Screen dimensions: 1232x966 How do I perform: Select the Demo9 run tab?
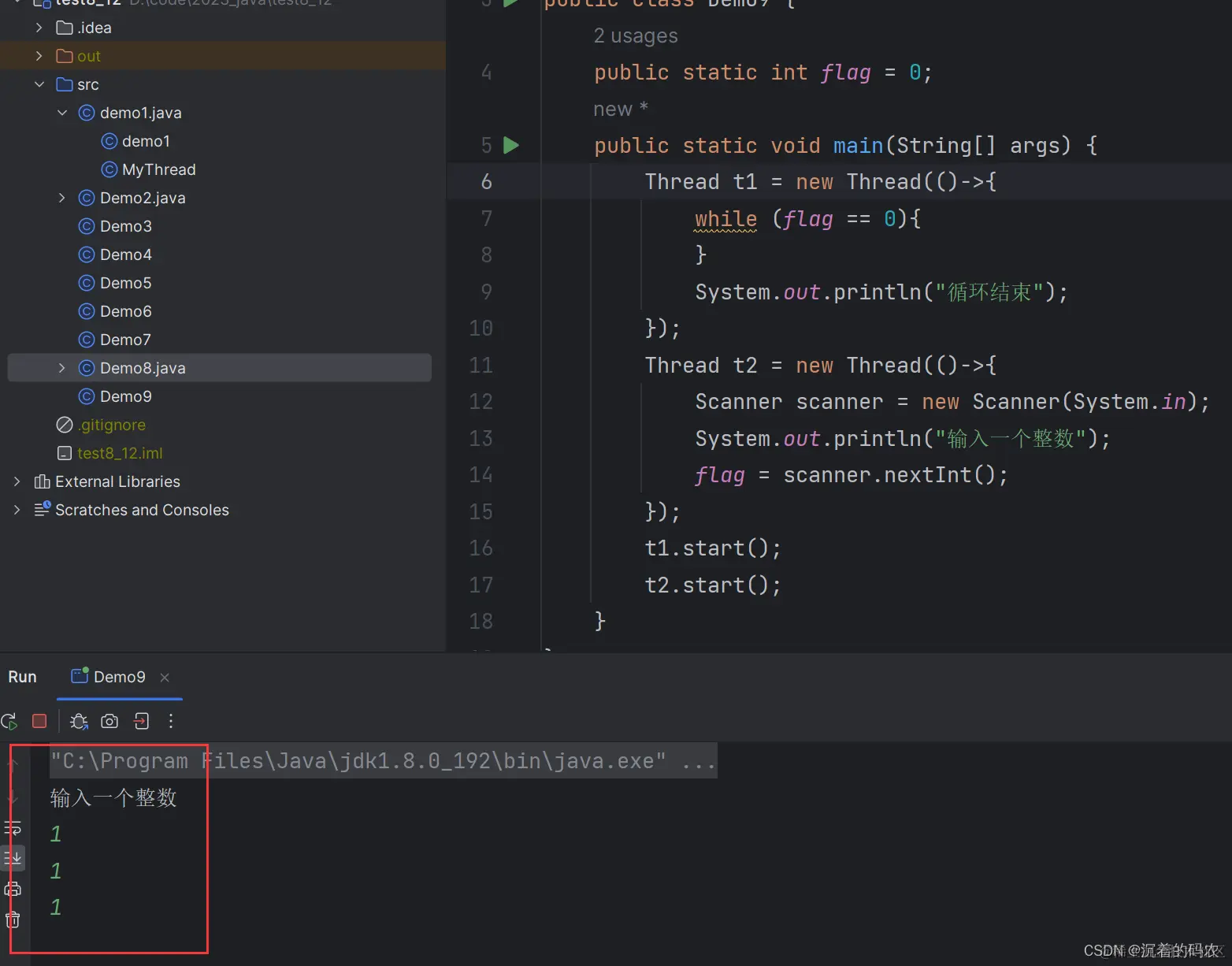(119, 677)
